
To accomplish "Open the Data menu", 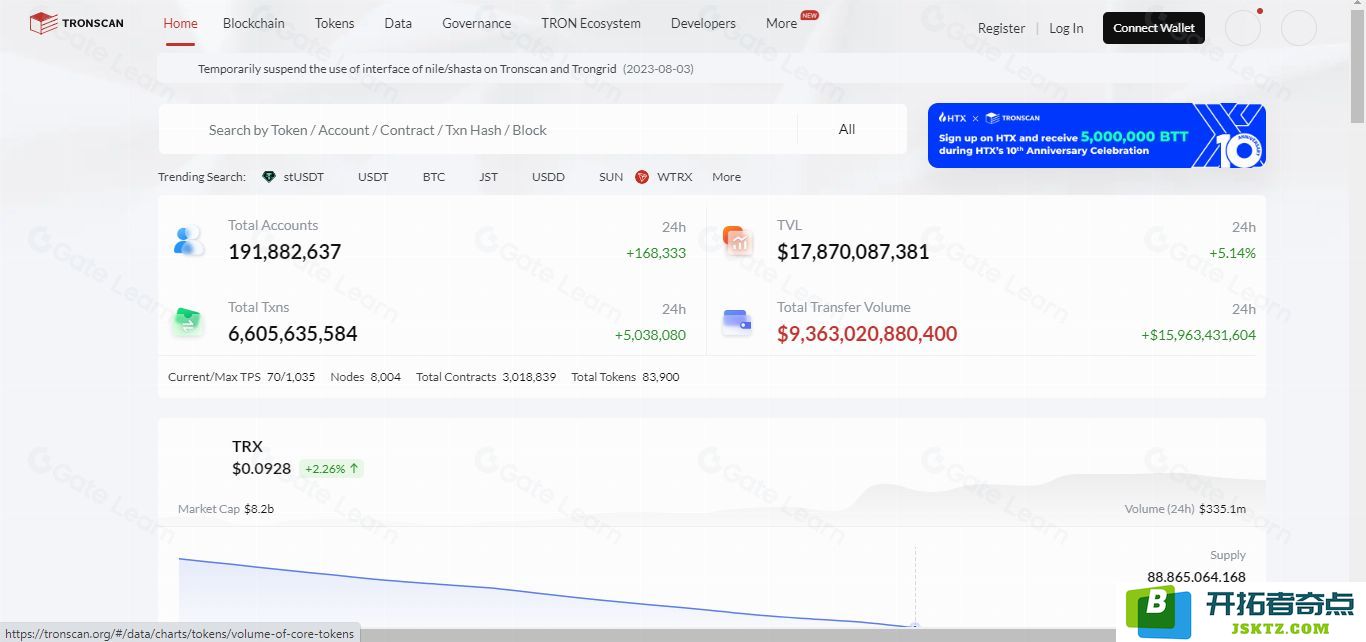I will coord(398,23).
